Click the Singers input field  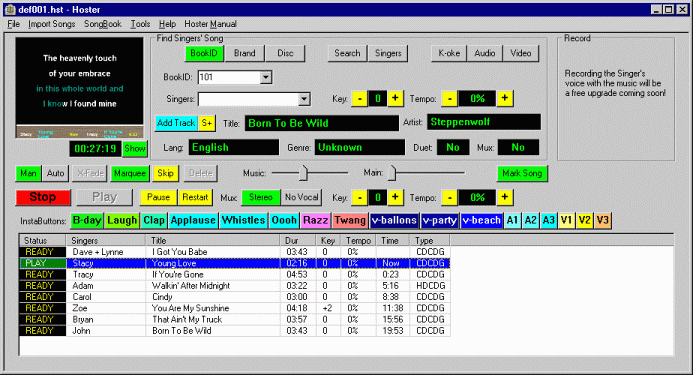(x=248, y=99)
